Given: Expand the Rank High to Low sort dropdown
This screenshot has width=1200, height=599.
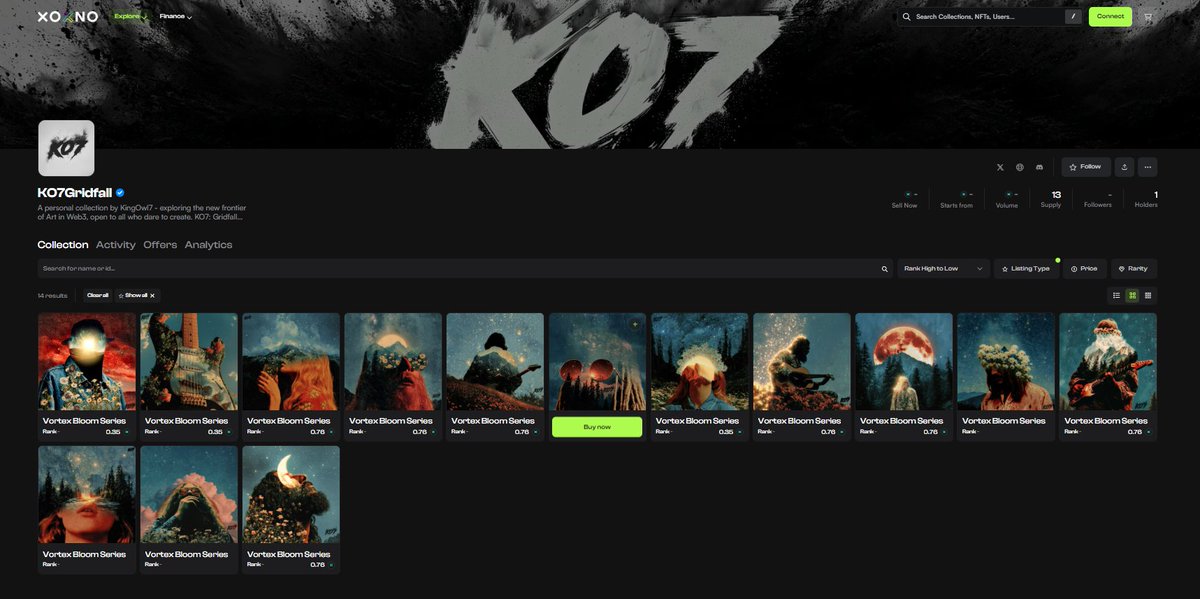Looking at the screenshot, I should (x=943, y=269).
